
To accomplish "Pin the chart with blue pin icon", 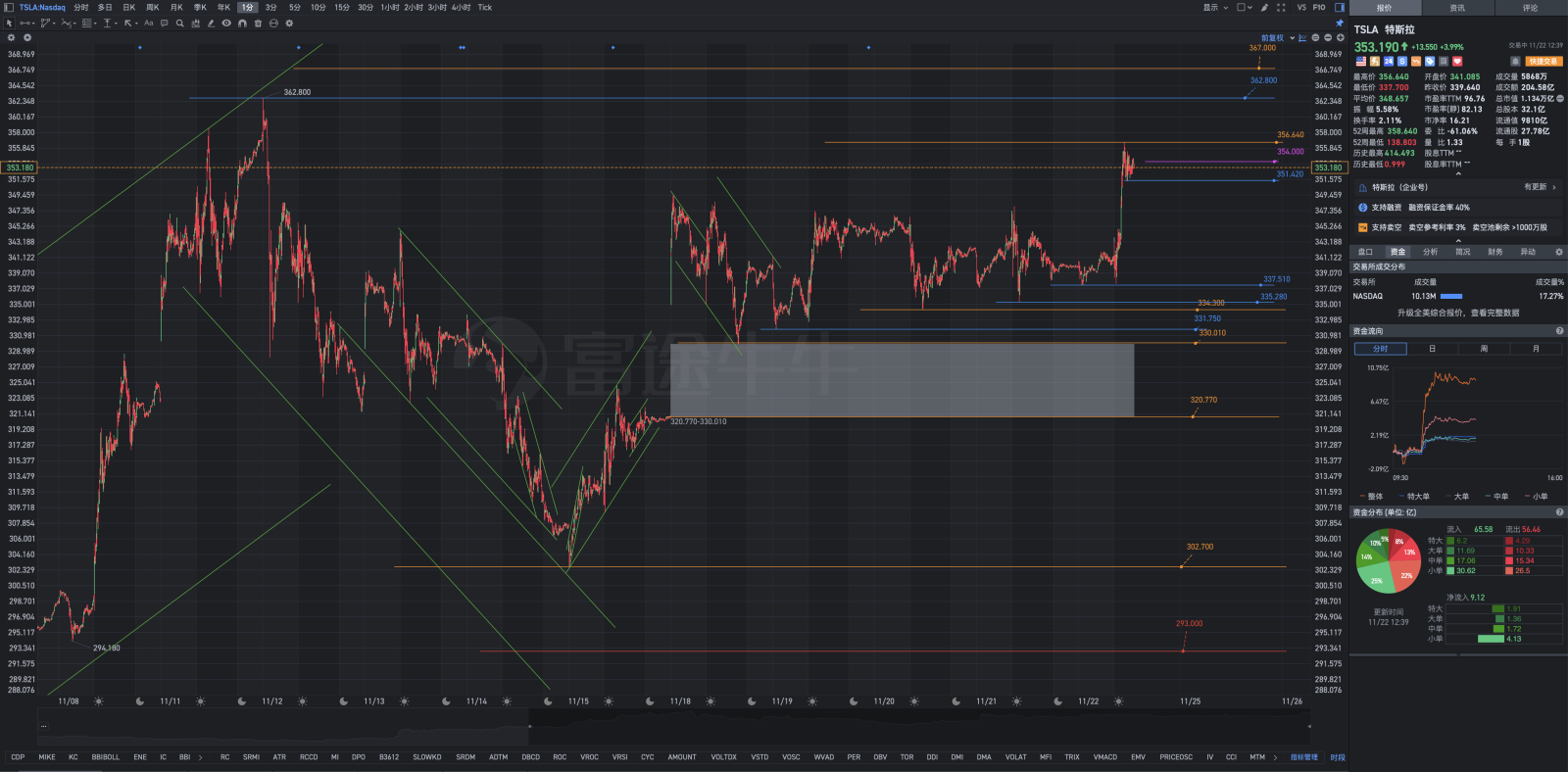I will click(x=1339, y=23).
